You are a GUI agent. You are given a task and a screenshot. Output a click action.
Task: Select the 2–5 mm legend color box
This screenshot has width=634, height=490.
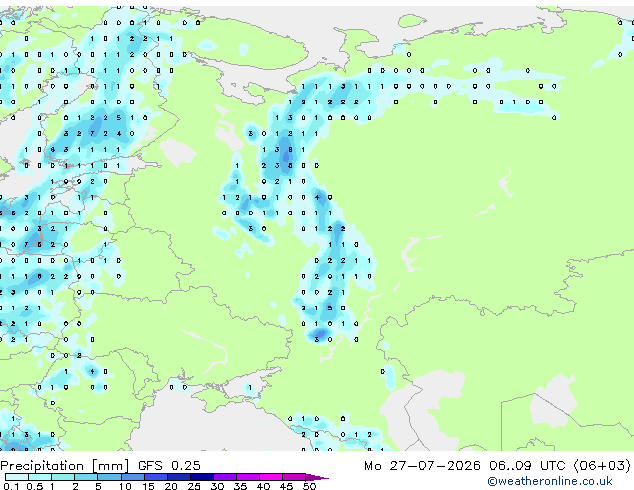point(86,477)
